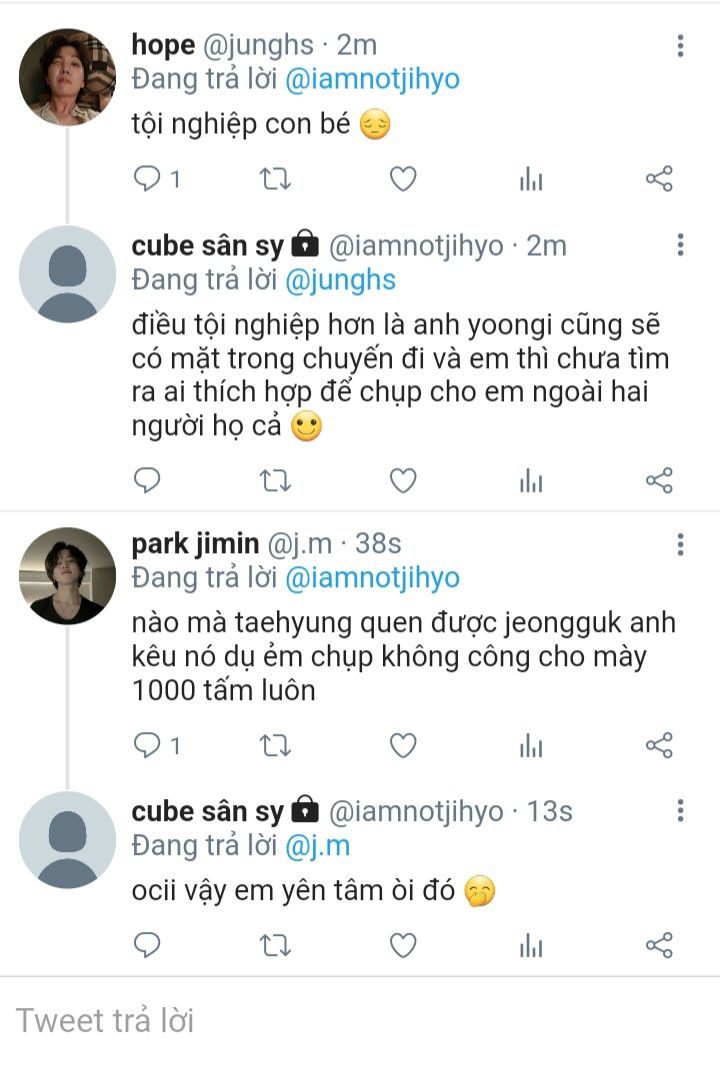Open @iamnotjihyo mention in hope's reply
The width and height of the screenshot is (720, 1066).
(372, 80)
